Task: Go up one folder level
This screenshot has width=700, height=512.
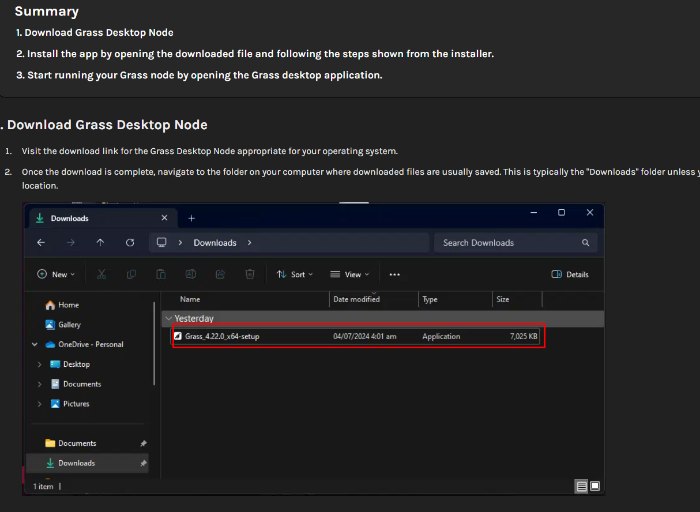Action: tap(100, 242)
